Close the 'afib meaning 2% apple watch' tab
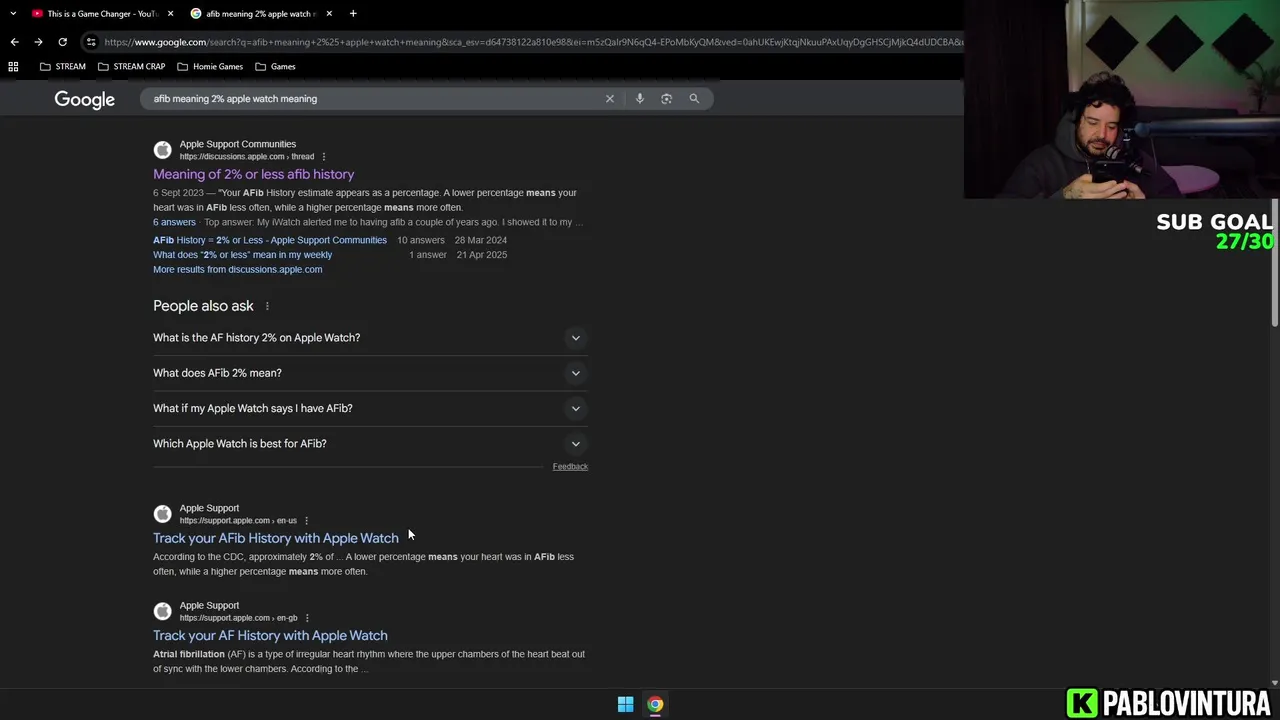The height and width of the screenshot is (720, 1280). (329, 13)
